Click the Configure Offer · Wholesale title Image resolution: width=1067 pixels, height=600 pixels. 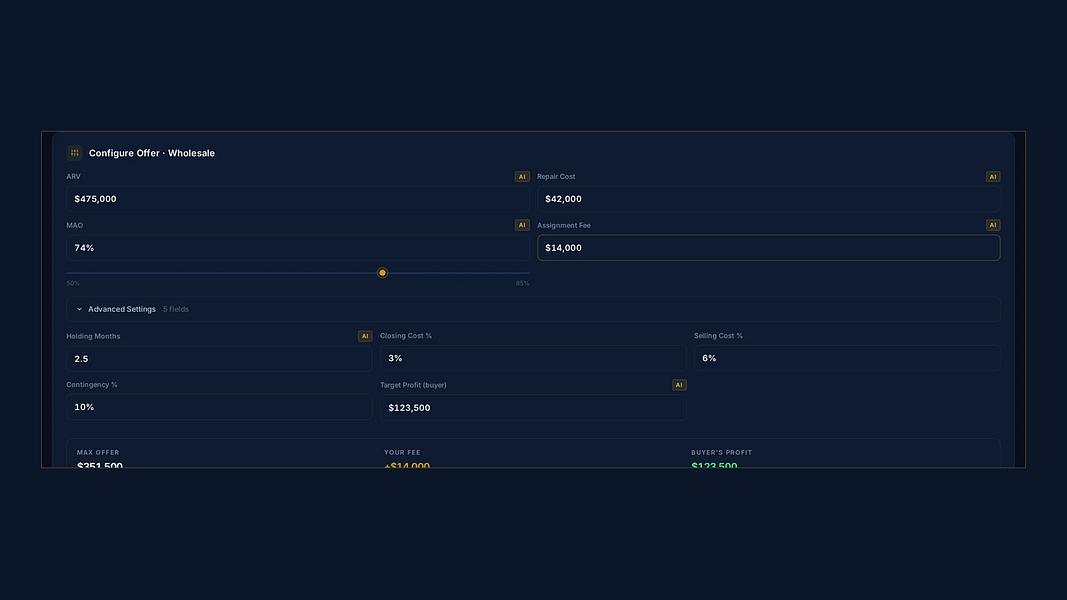152,153
